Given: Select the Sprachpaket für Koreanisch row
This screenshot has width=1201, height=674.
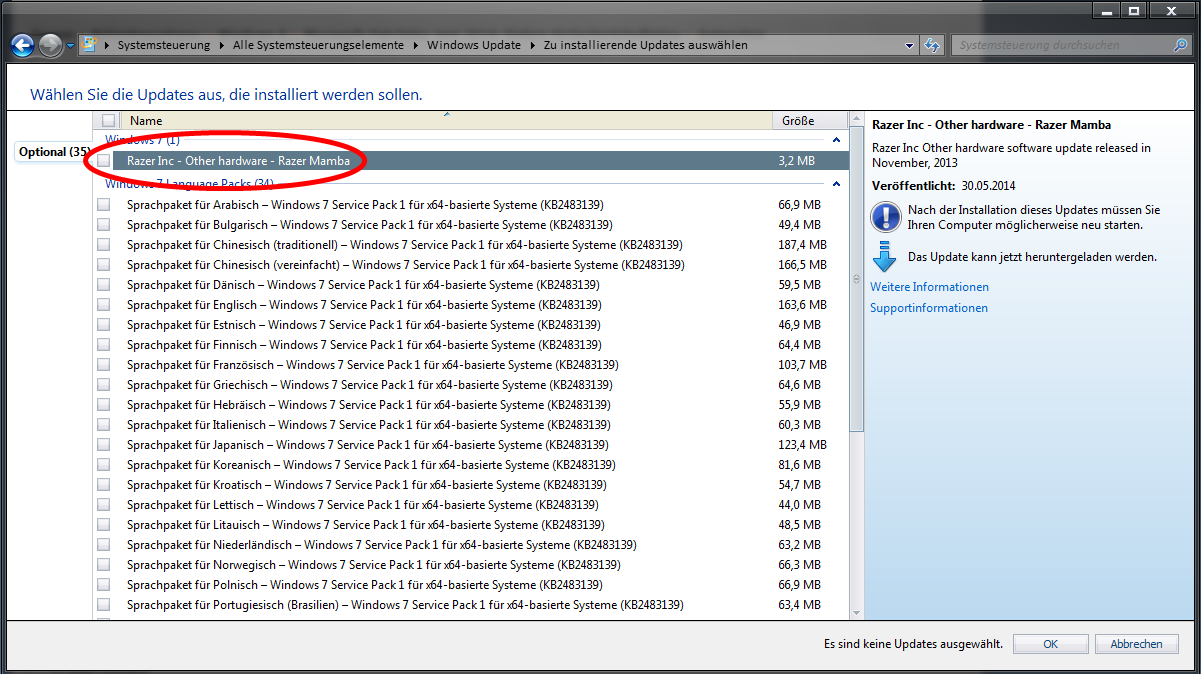Looking at the screenshot, I should tap(471, 465).
